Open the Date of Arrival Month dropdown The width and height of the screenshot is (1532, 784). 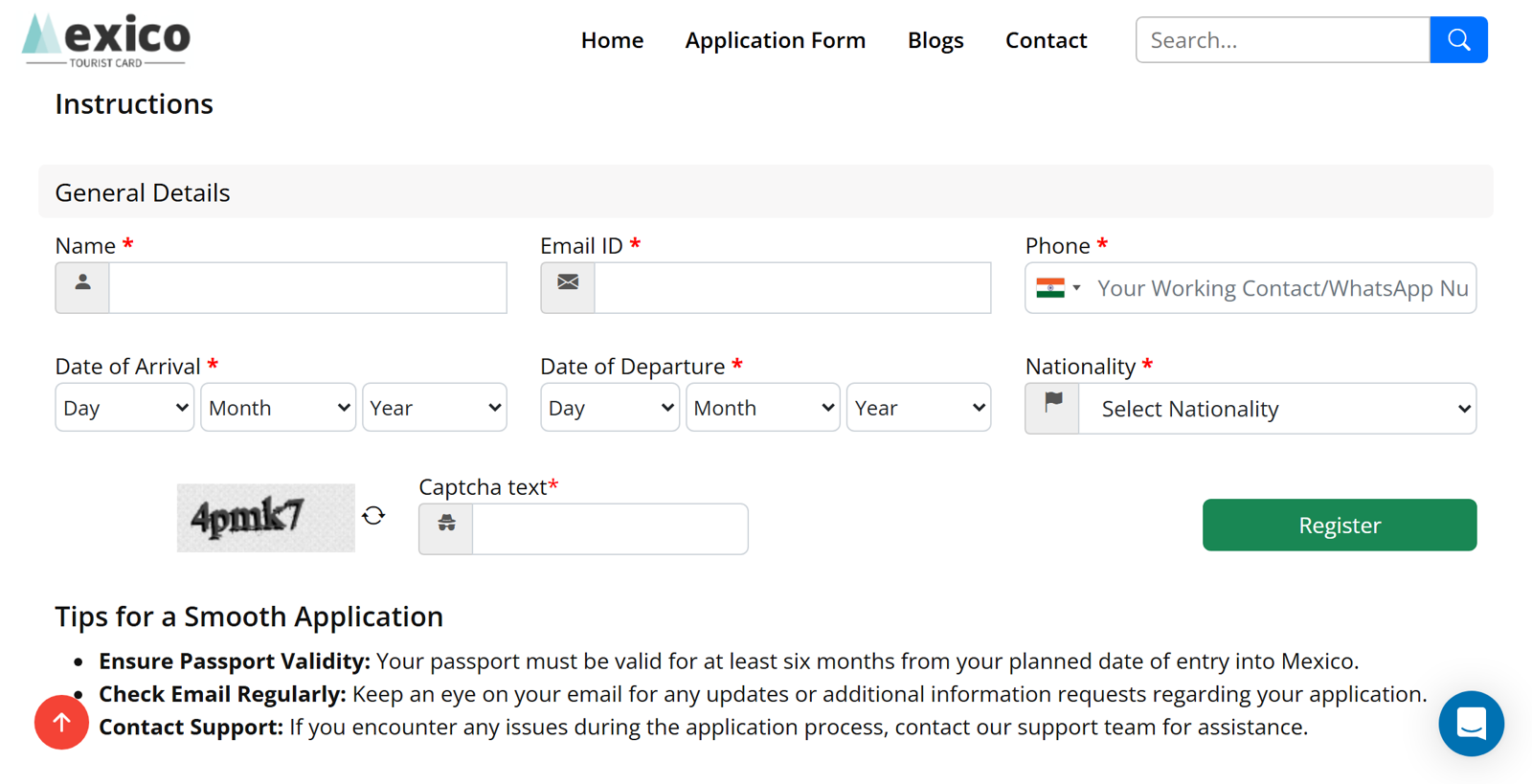pos(278,408)
